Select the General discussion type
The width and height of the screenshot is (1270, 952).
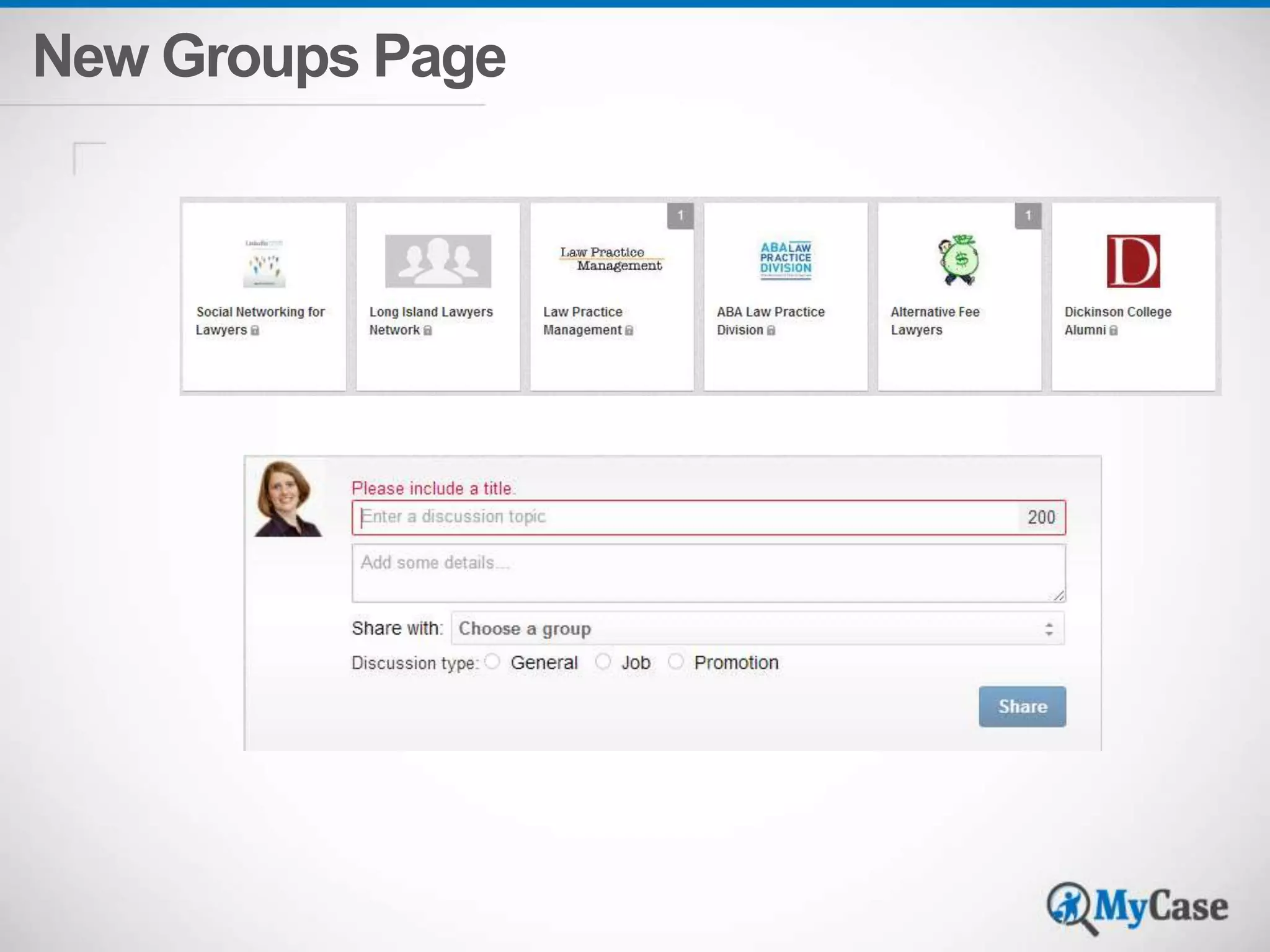[x=492, y=661]
